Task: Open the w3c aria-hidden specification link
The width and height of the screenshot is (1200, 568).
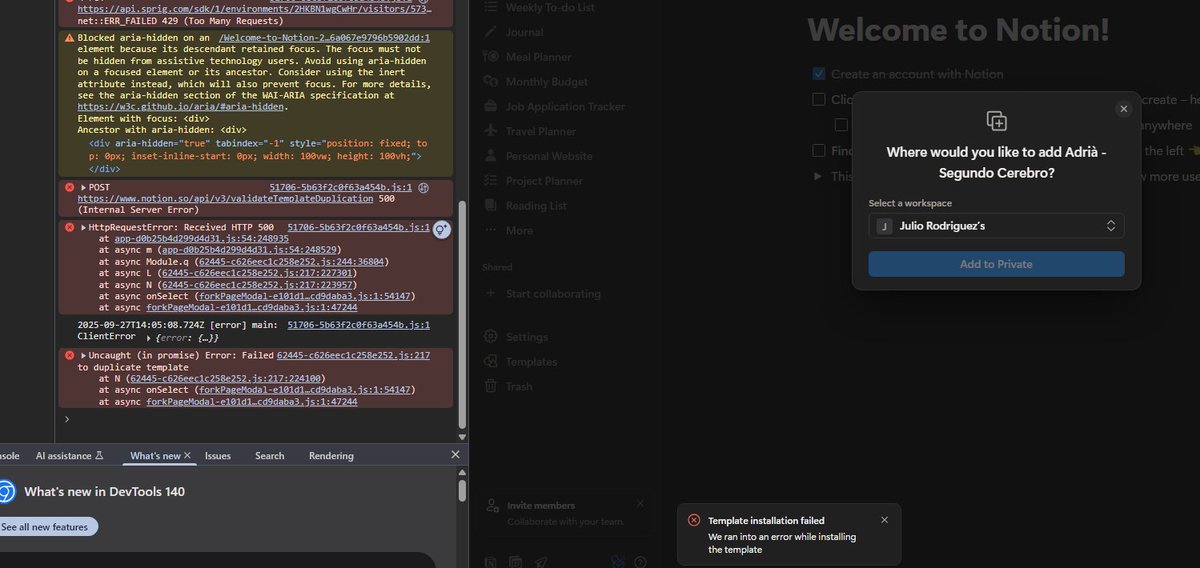Action: [181, 106]
